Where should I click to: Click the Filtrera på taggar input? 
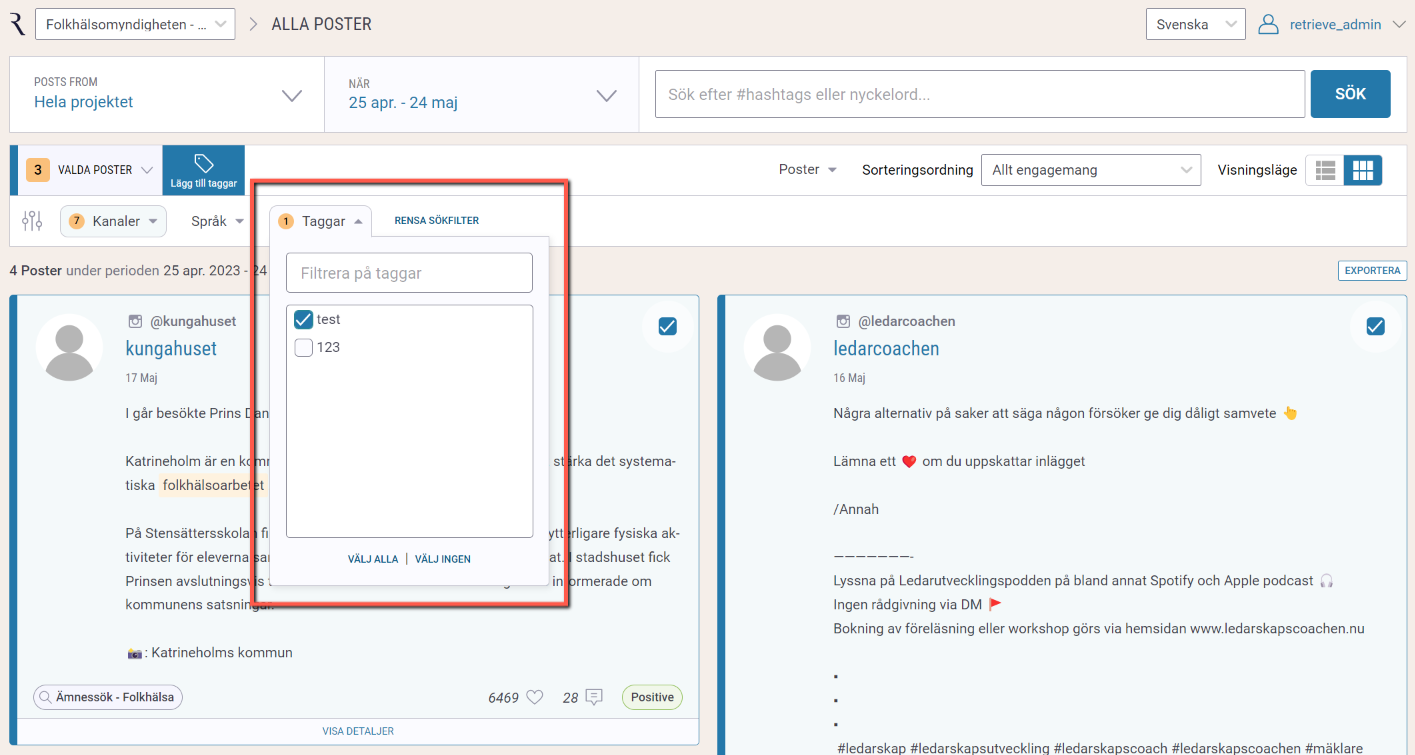(x=409, y=273)
